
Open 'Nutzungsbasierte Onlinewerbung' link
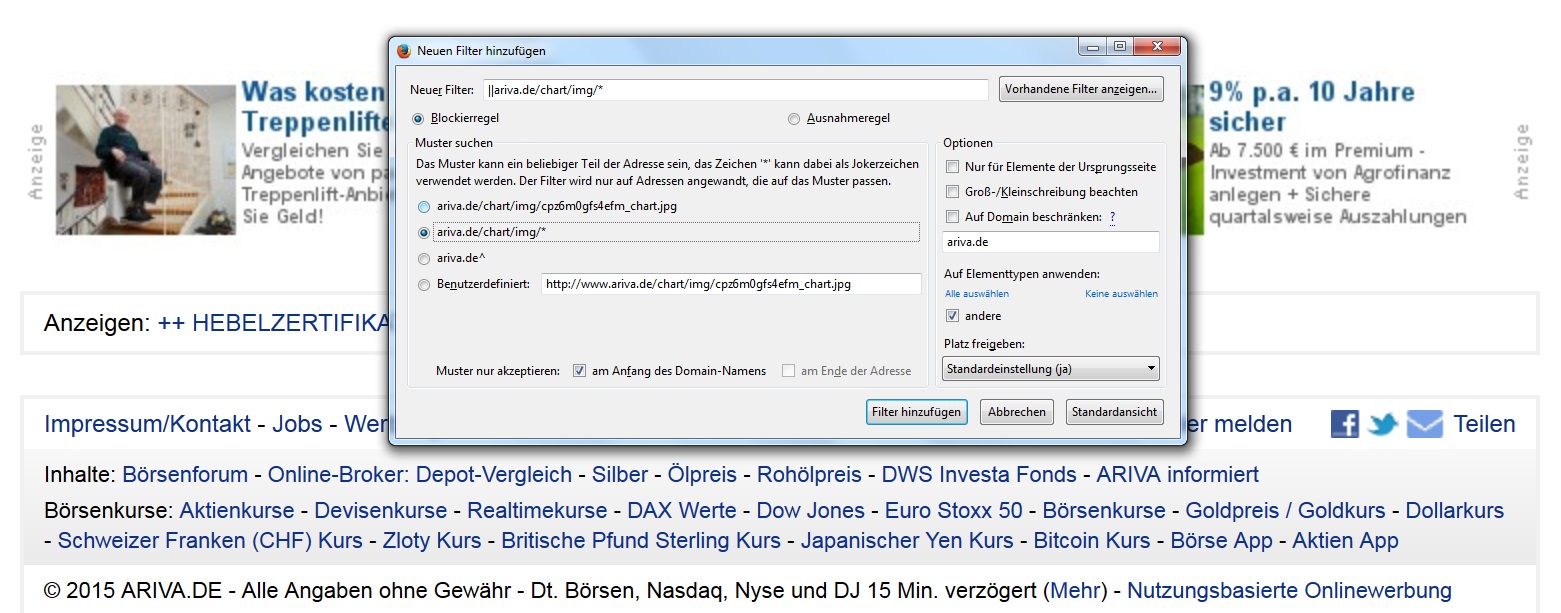[x=1289, y=591]
